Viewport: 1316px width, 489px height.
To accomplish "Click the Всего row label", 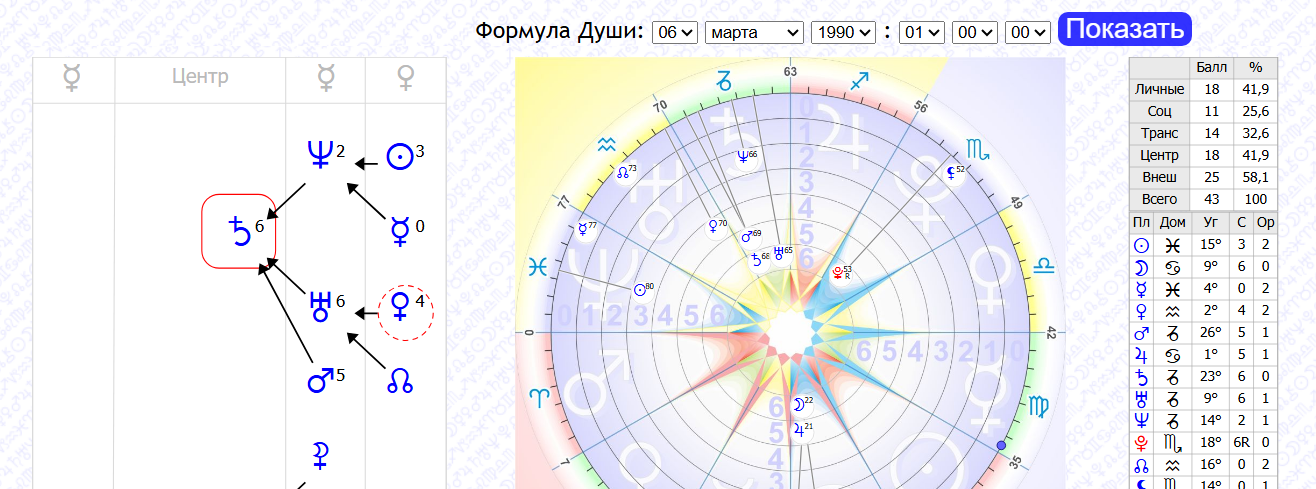I will pyautogui.click(x=1159, y=199).
